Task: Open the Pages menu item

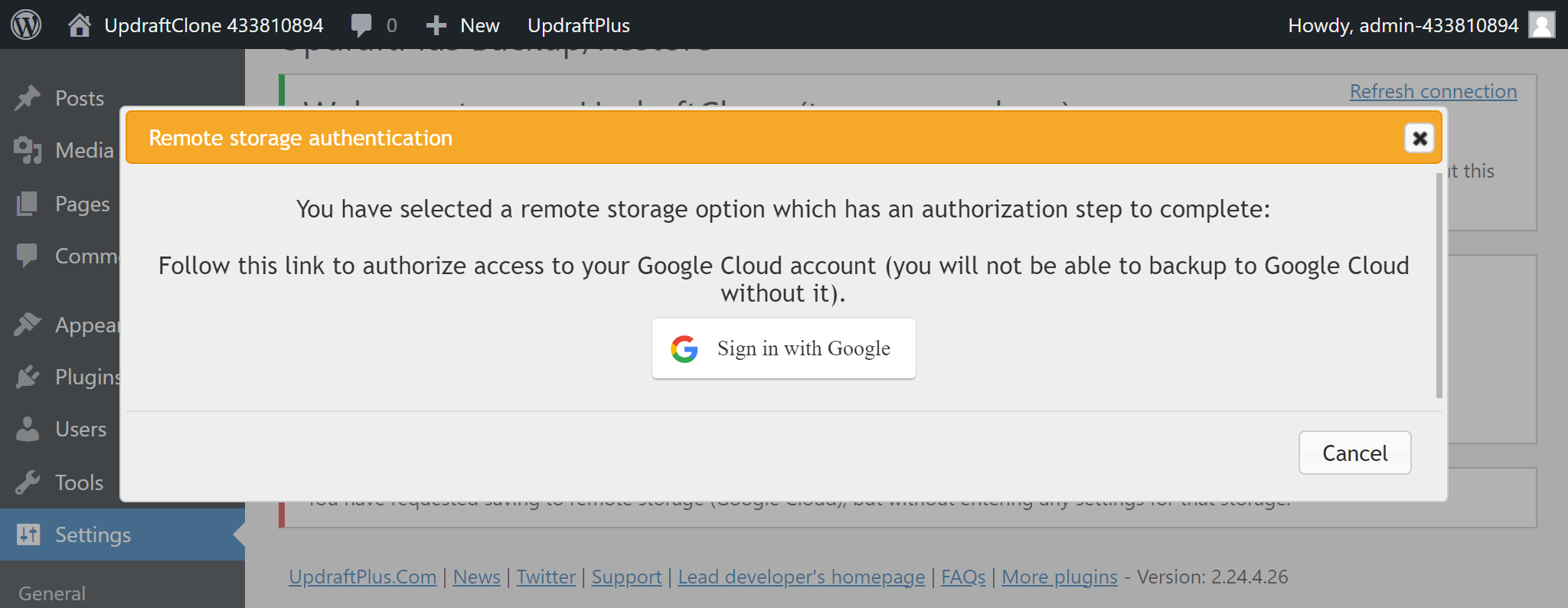Action: pyautogui.click(x=82, y=204)
